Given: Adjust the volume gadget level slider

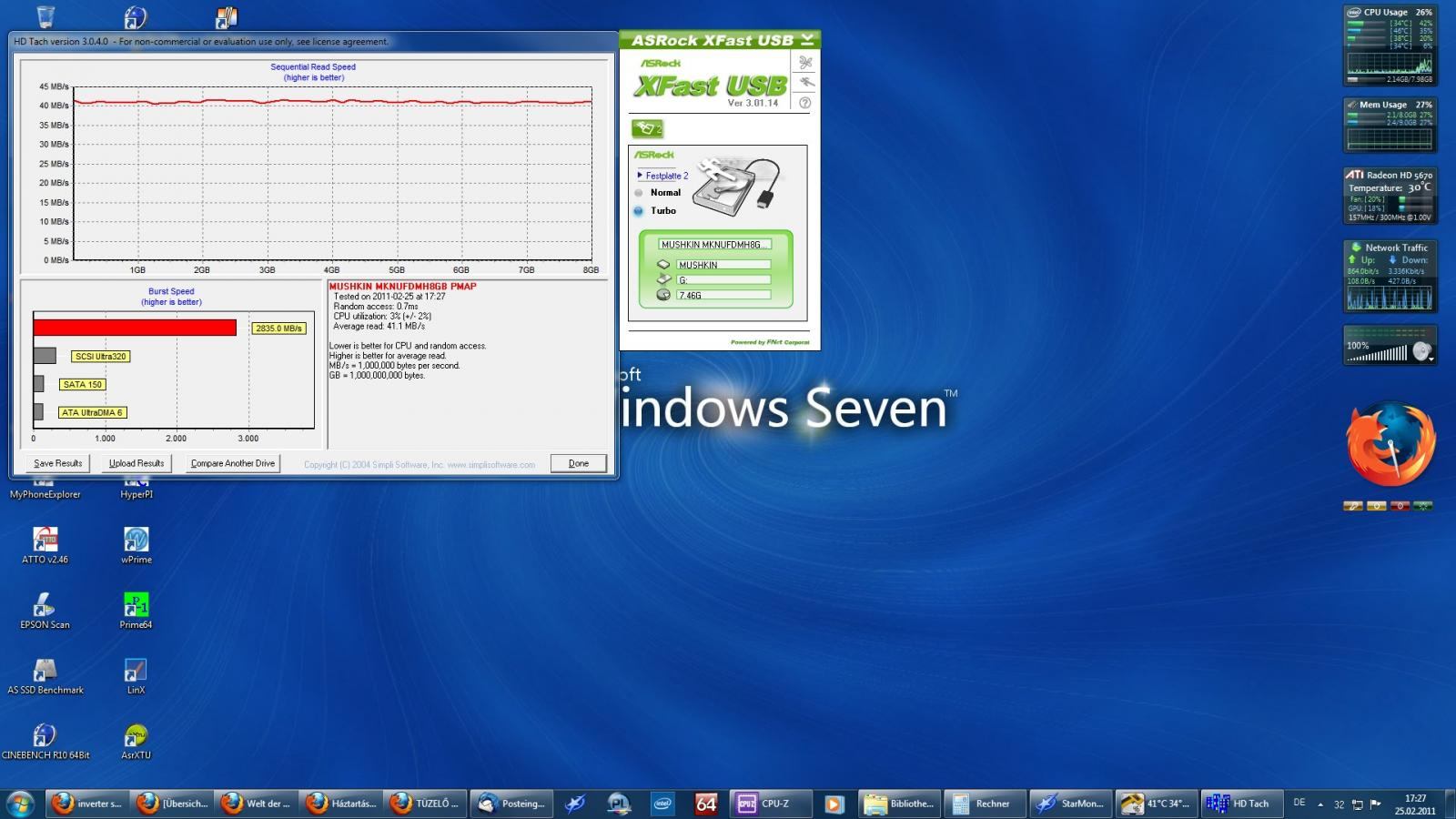Looking at the screenshot, I should [x=1377, y=354].
